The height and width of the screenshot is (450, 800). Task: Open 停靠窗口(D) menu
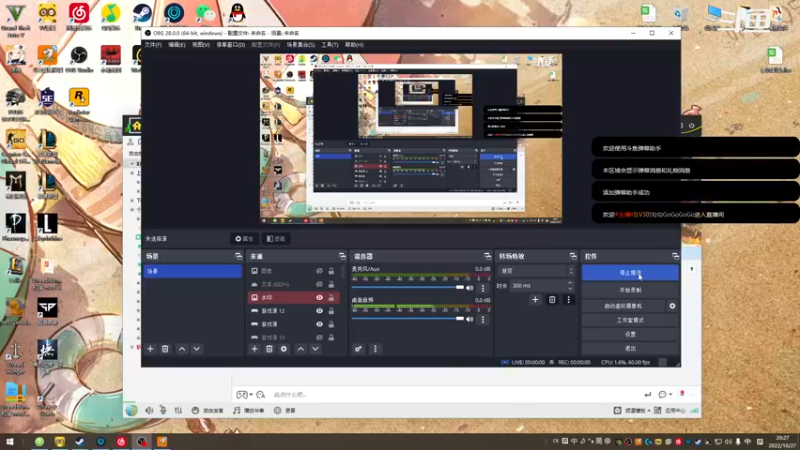pos(231,45)
